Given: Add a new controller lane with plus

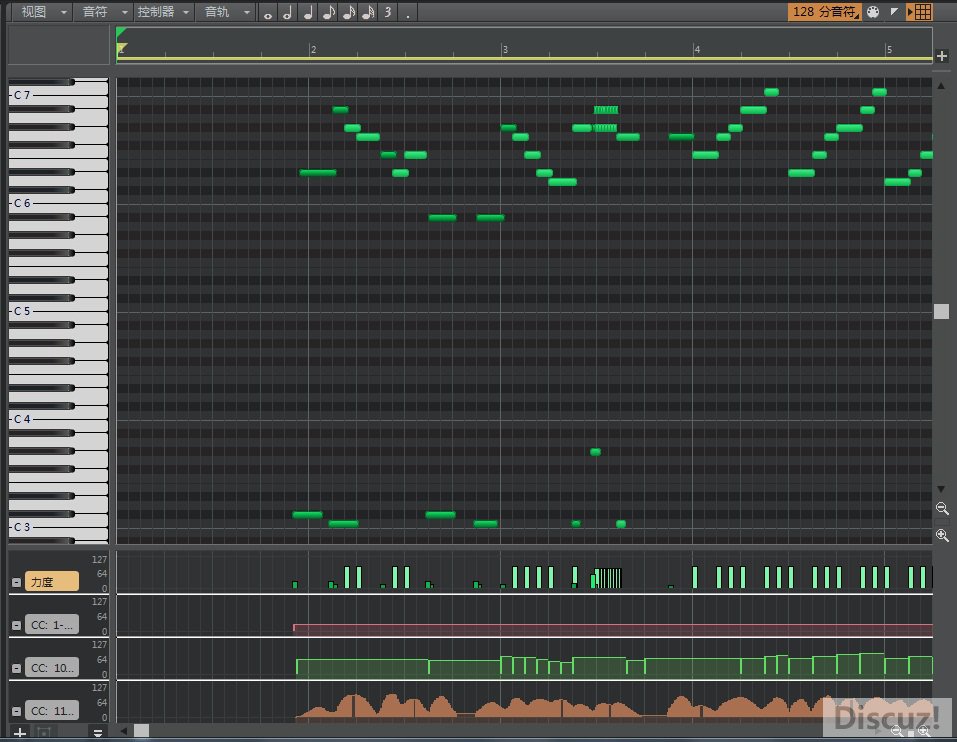Looking at the screenshot, I should 20,732.
